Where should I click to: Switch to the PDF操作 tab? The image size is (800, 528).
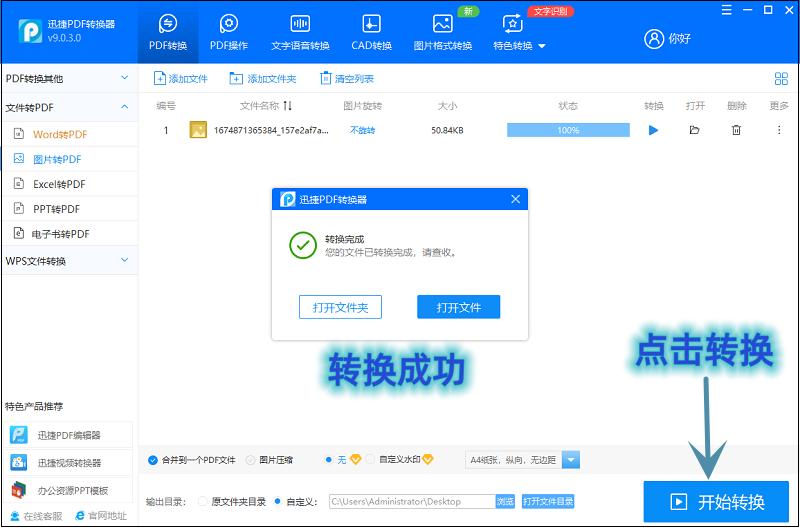(229, 33)
